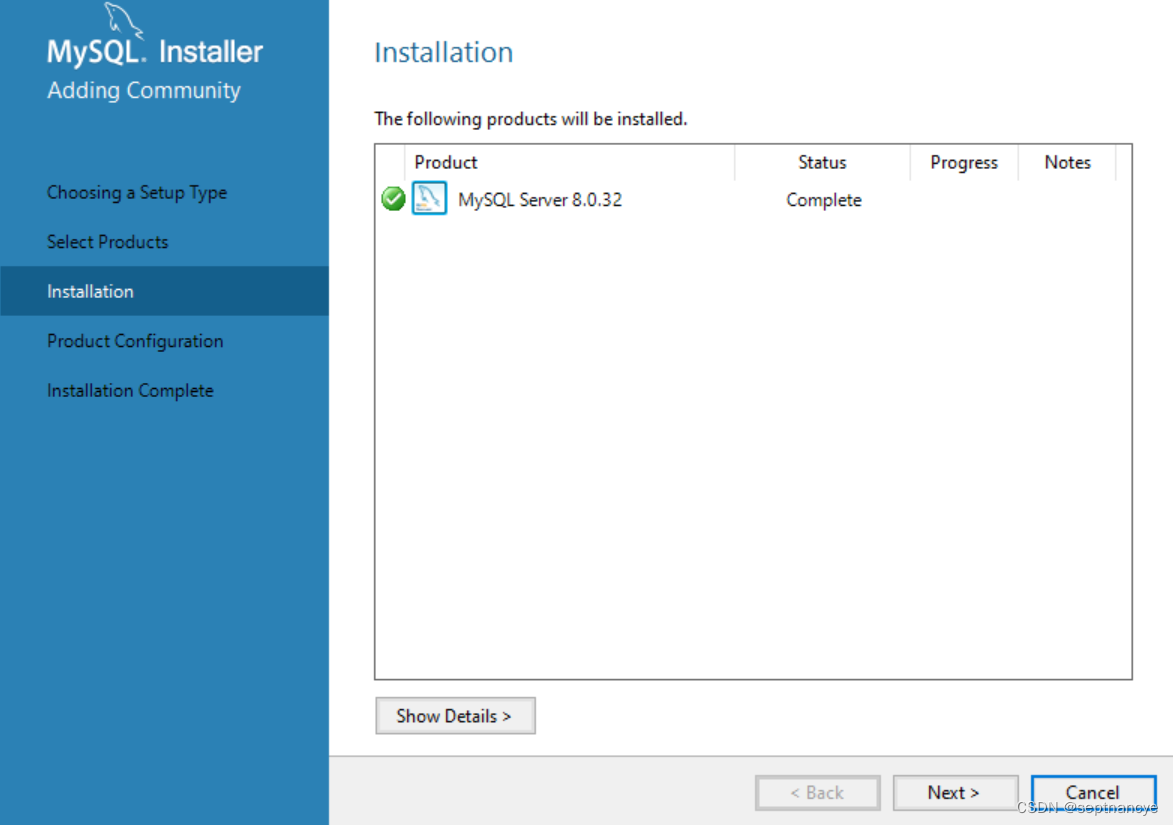
Task: Select the MySQL Server 8.0.32 row text
Action: pos(540,200)
